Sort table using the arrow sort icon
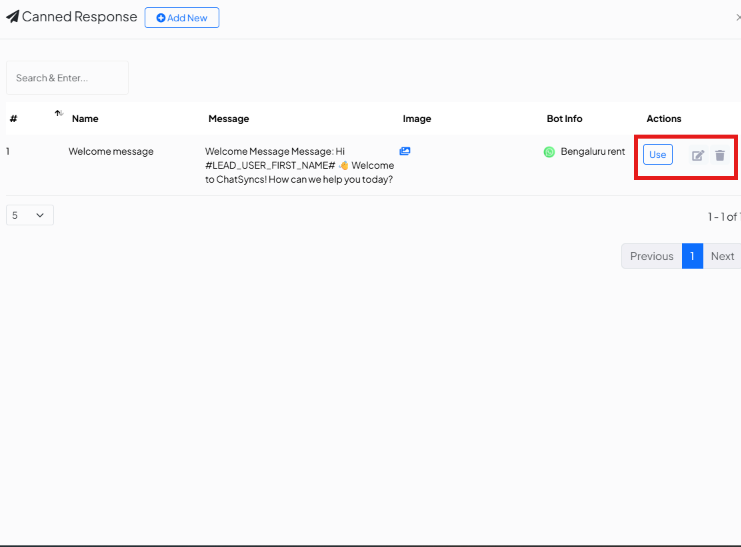Screen dimensions: 741x547 coord(59,113)
